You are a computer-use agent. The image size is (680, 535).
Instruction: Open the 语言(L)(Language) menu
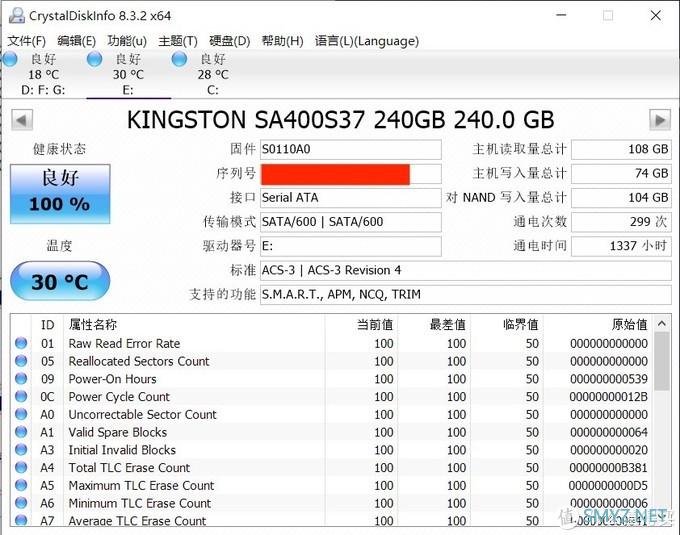(367, 41)
